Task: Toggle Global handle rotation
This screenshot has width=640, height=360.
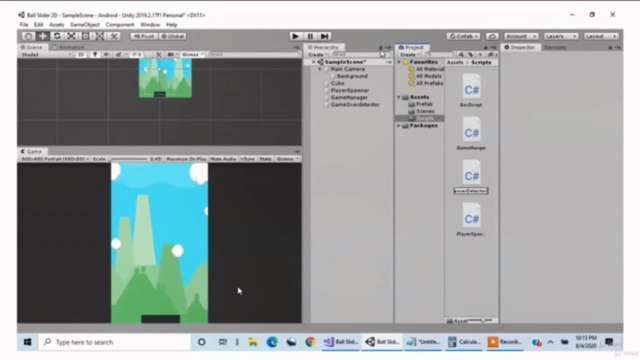Action: click(173, 36)
